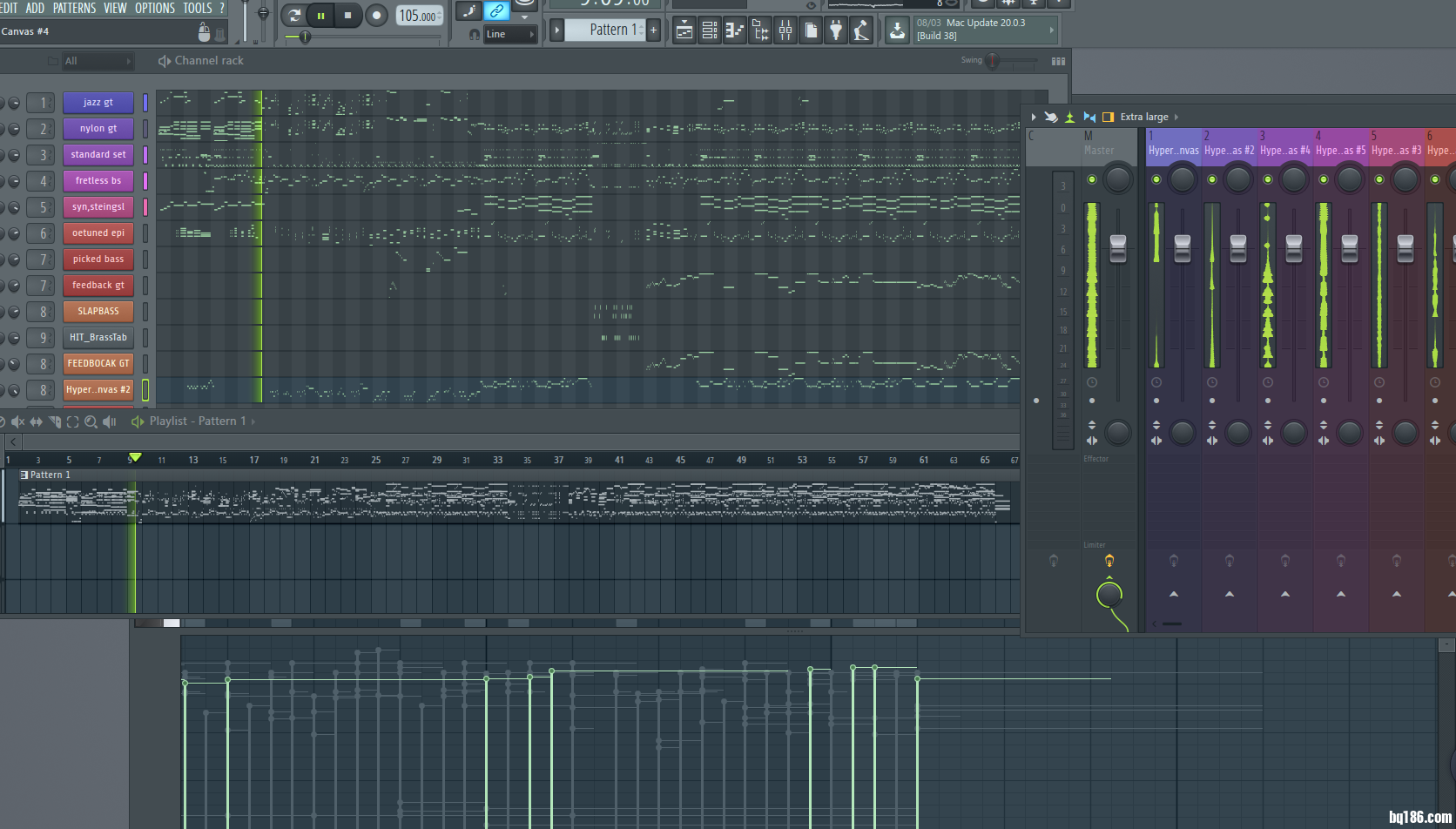Mute the Master mixer track LED

pos(1092,179)
